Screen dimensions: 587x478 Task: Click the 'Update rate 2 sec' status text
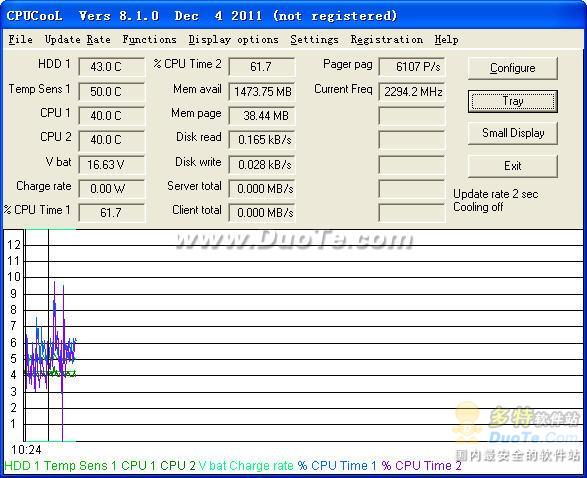495,194
